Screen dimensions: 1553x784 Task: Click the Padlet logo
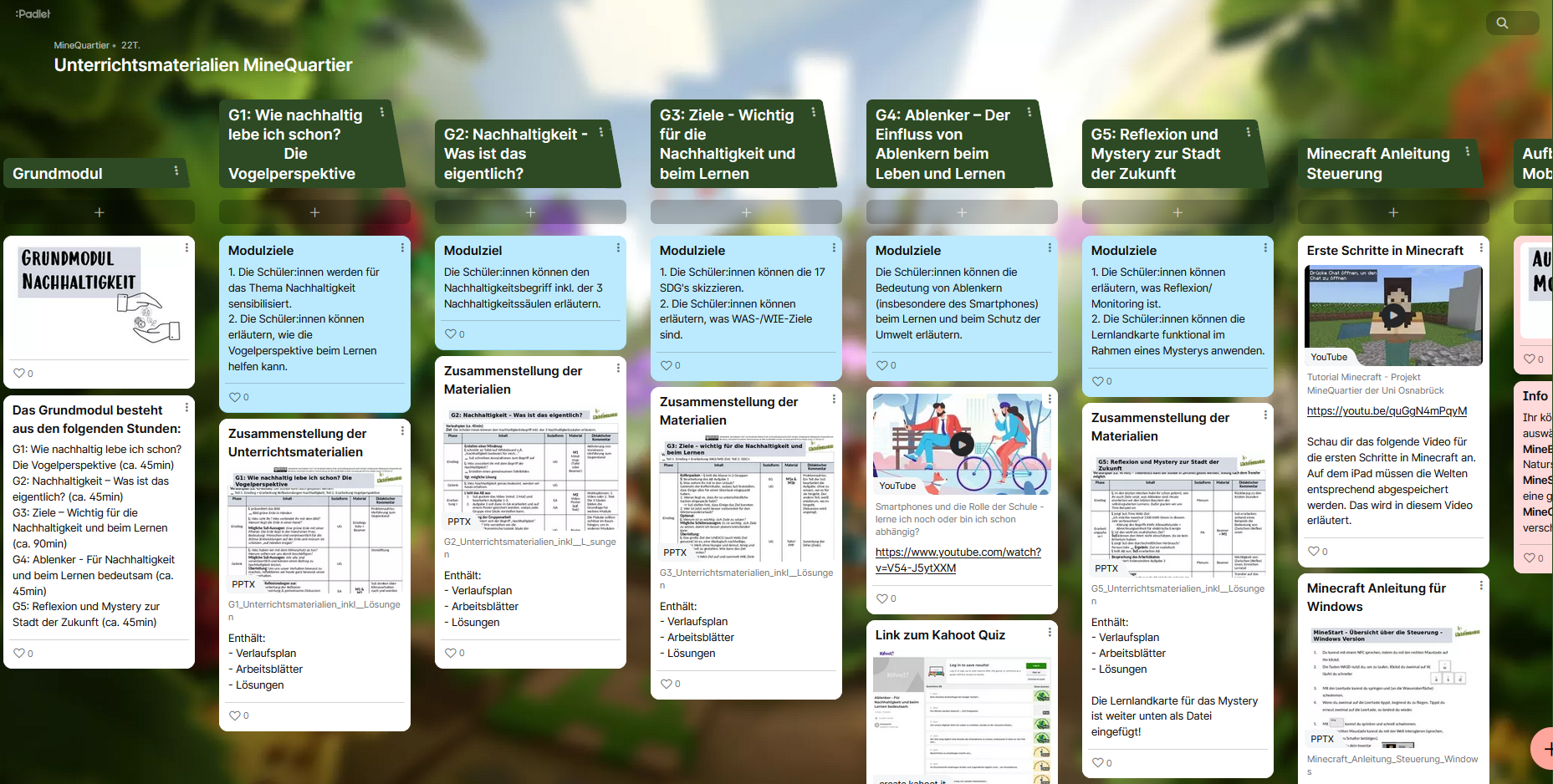33,13
